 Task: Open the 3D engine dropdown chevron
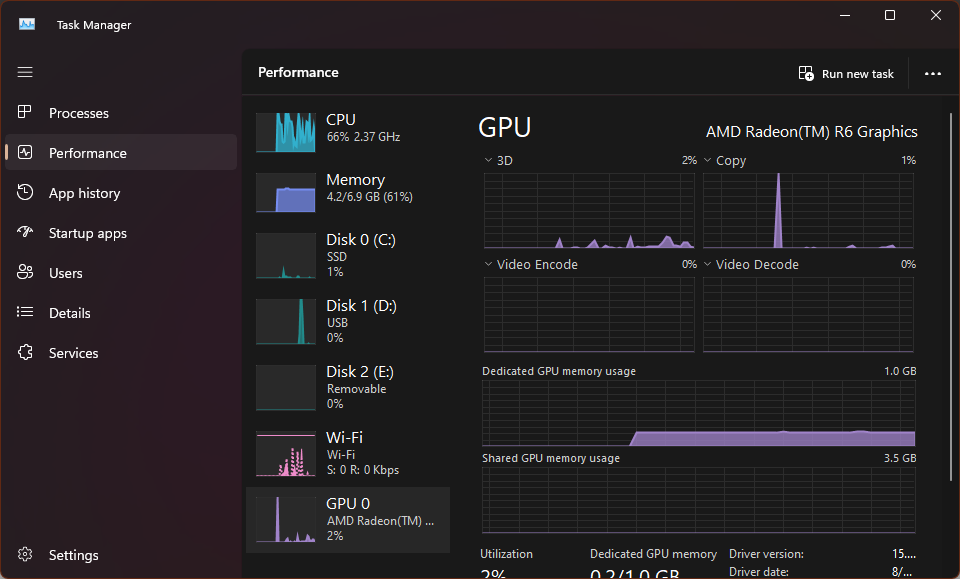click(488, 160)
